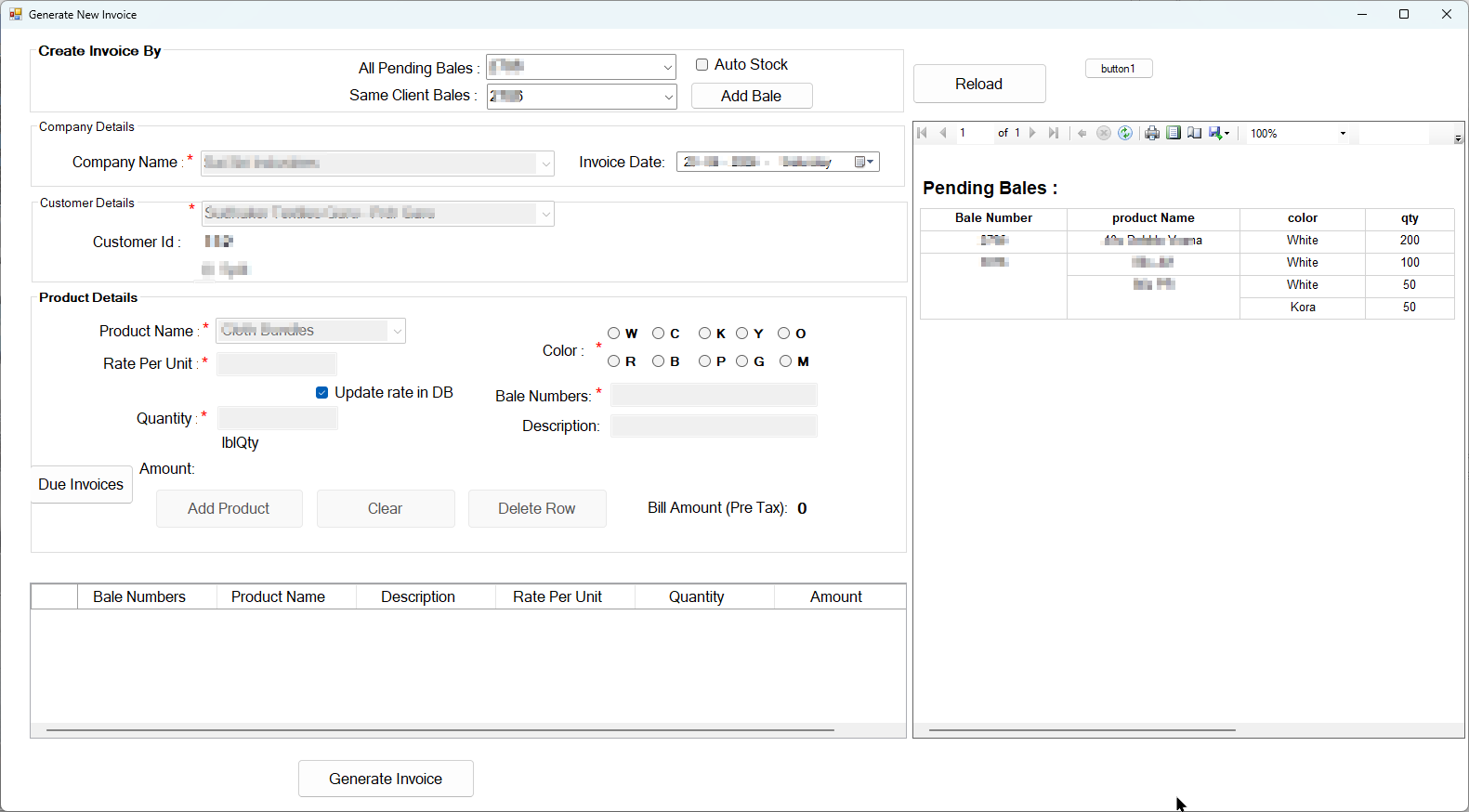The width and height of the screenshot is (1469, 812).
Task: Click the invoice grid horizontal scrollbar
Action: (x=439, y=730)
